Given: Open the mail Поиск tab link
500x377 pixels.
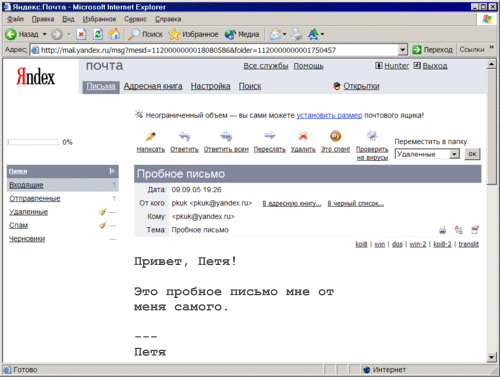Looking at the screenshot, I should pyautogui.click(x=250, y=86).
